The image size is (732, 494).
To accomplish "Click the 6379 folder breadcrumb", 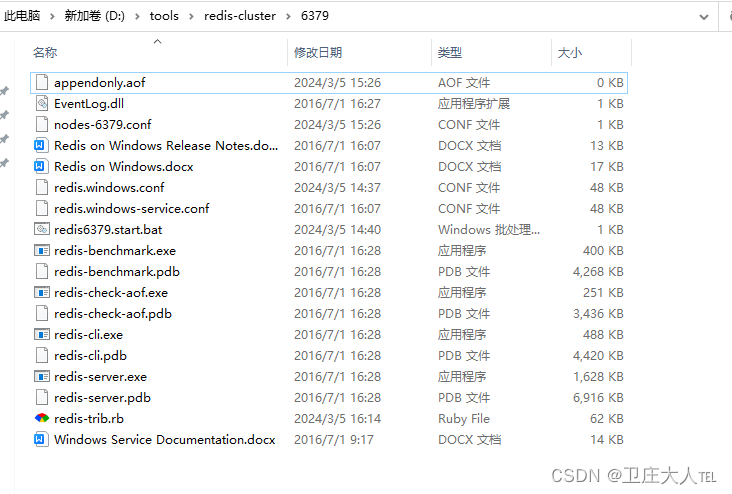I will point(315,16).
